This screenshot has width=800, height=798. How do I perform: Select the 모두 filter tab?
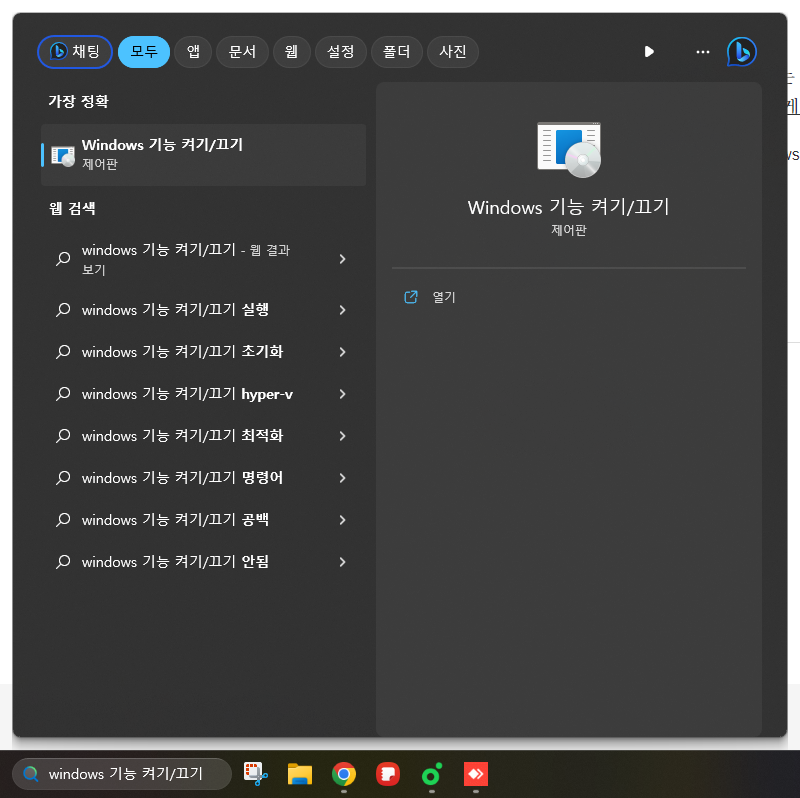tap(144, 52)
